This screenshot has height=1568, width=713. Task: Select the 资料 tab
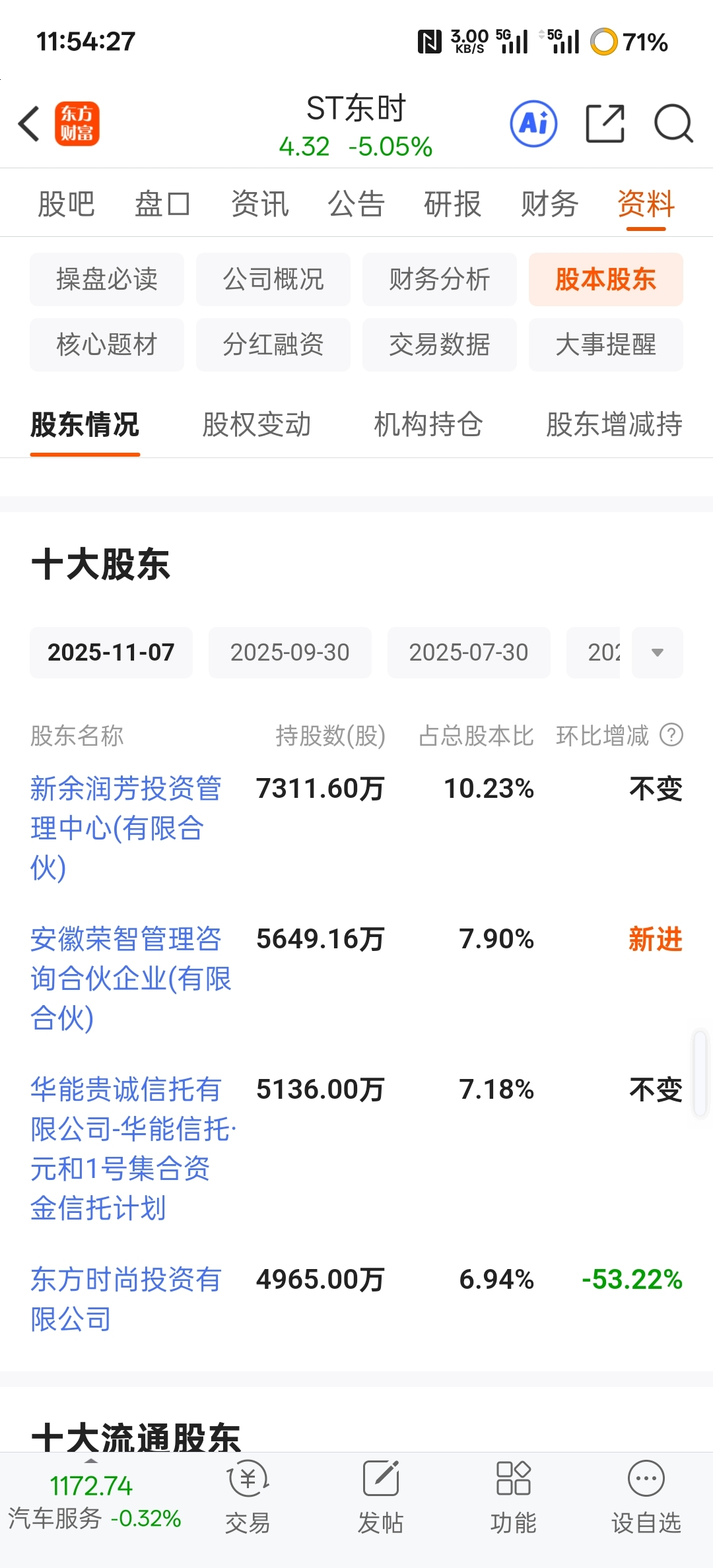pyautogui.click(x=646, y=203)
